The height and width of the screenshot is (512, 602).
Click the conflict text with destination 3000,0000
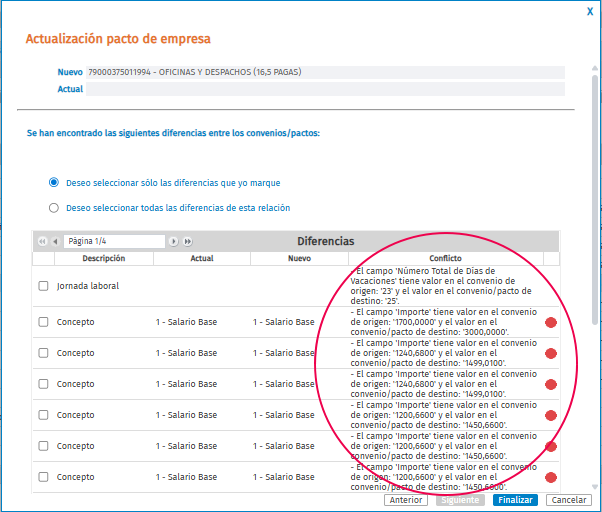click(x=443, y=322)
